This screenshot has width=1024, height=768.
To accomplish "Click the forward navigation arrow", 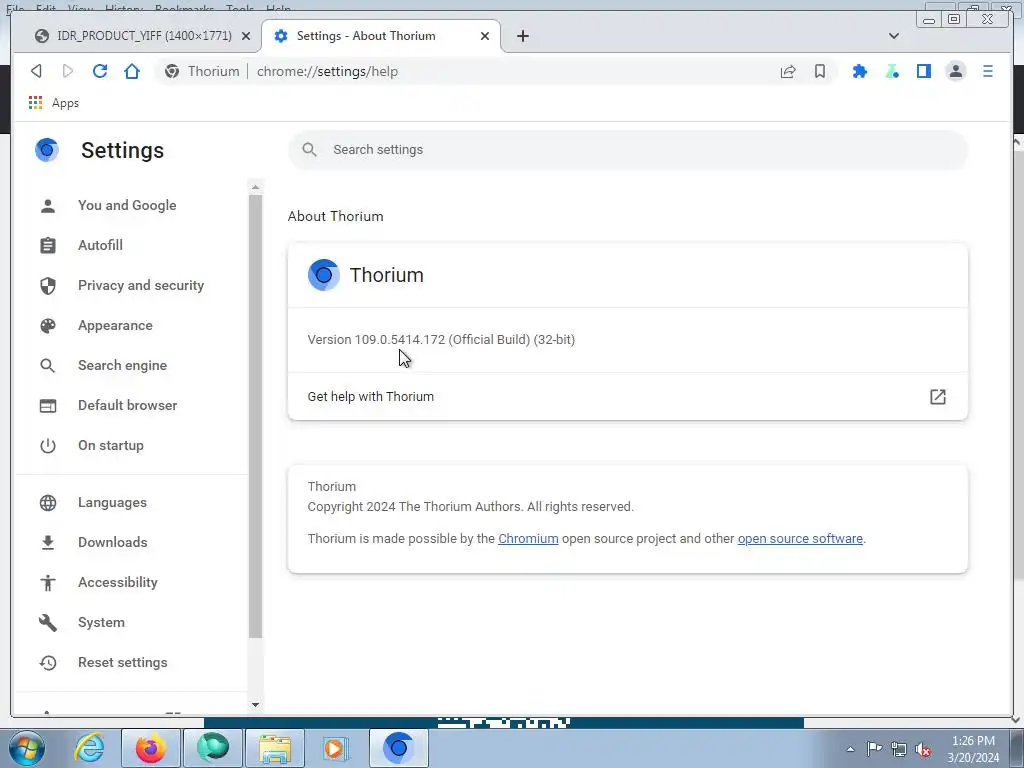I will [68, 71].
